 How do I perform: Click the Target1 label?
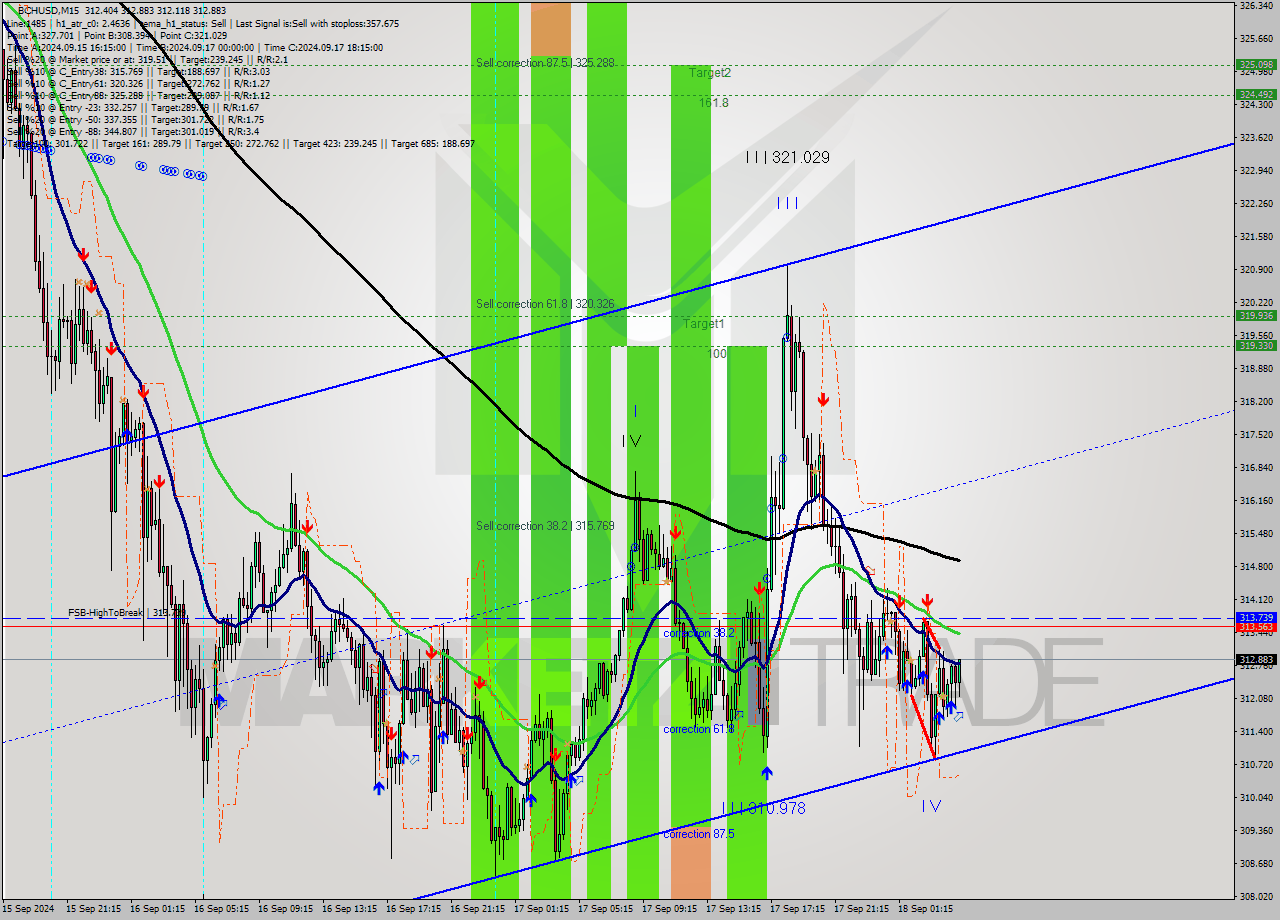point(704,324)
